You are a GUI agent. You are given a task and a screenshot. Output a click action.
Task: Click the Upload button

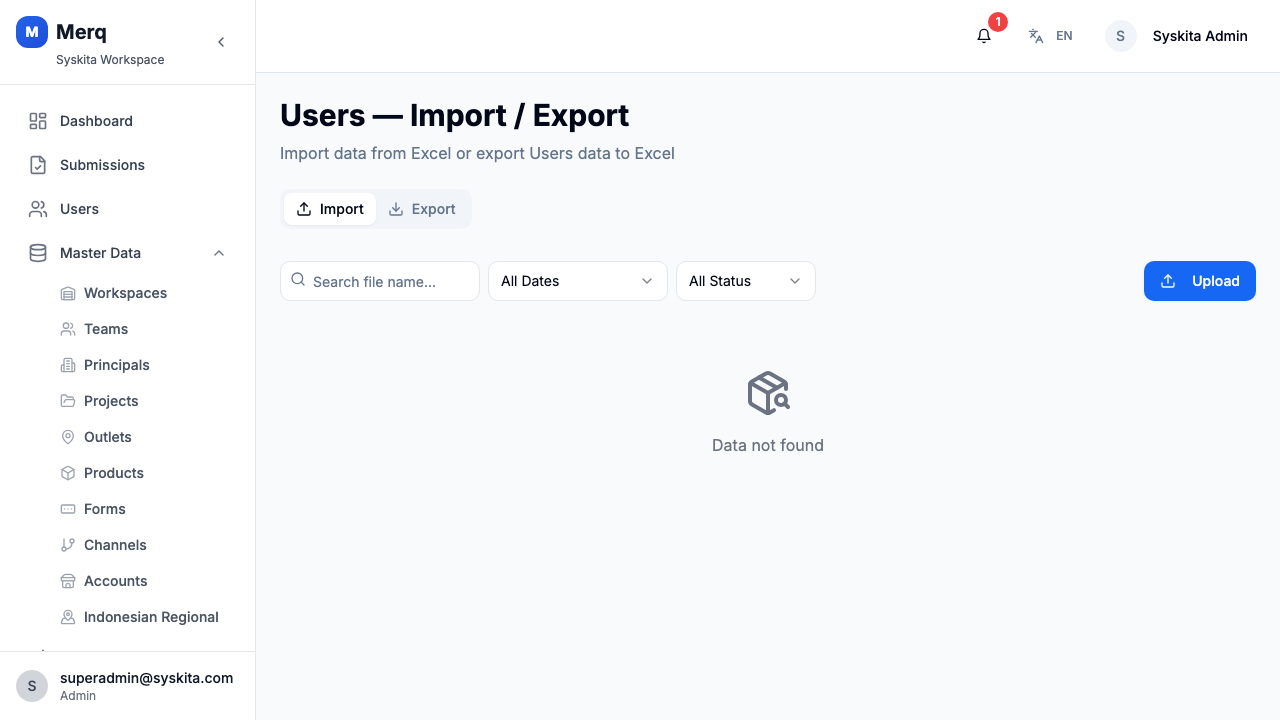(1200, 281)
